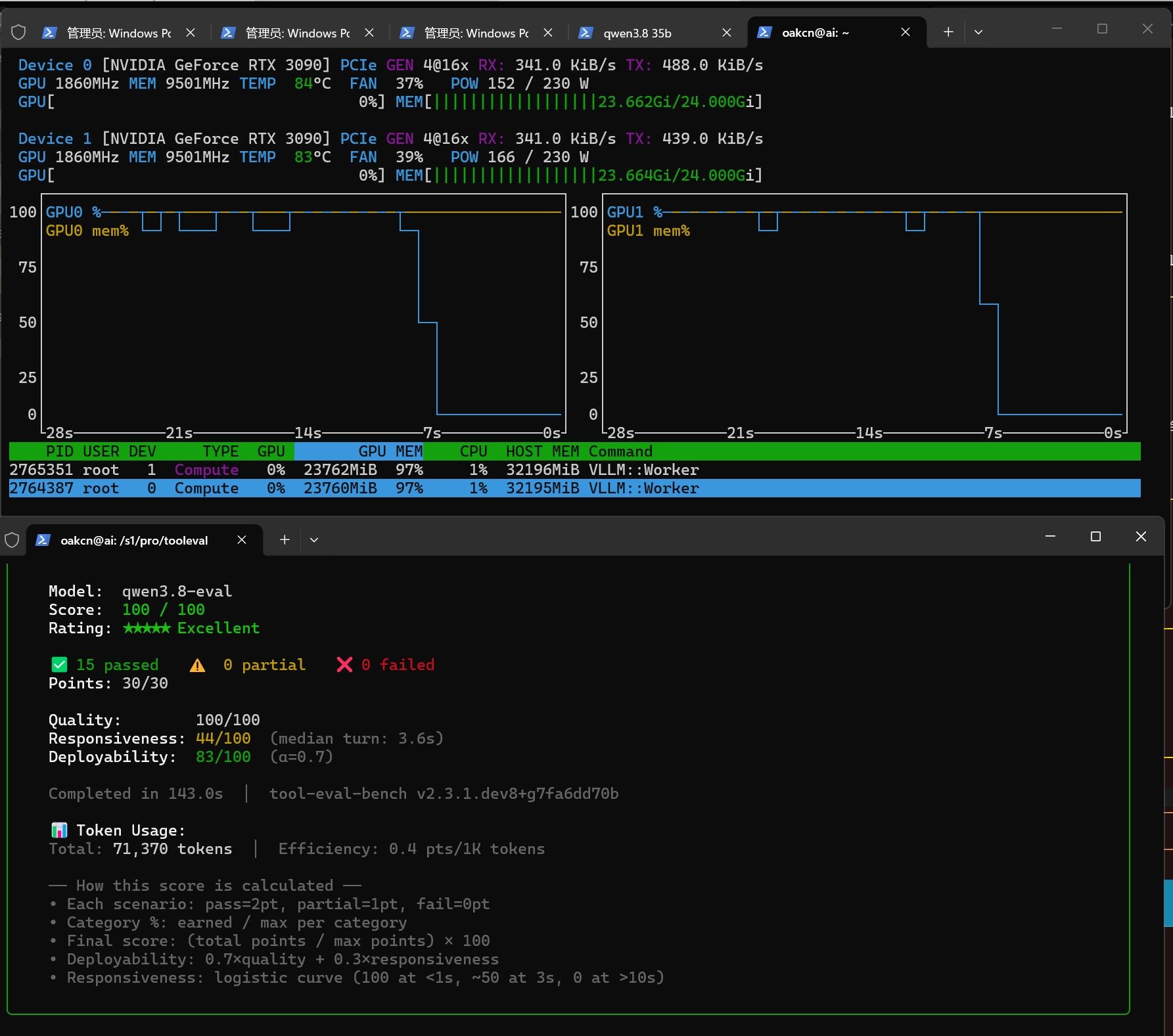Click PowerShell icon on qwen3.8 35b tab
Viewport: 1173px width, 1036px height.
(586, 32)
